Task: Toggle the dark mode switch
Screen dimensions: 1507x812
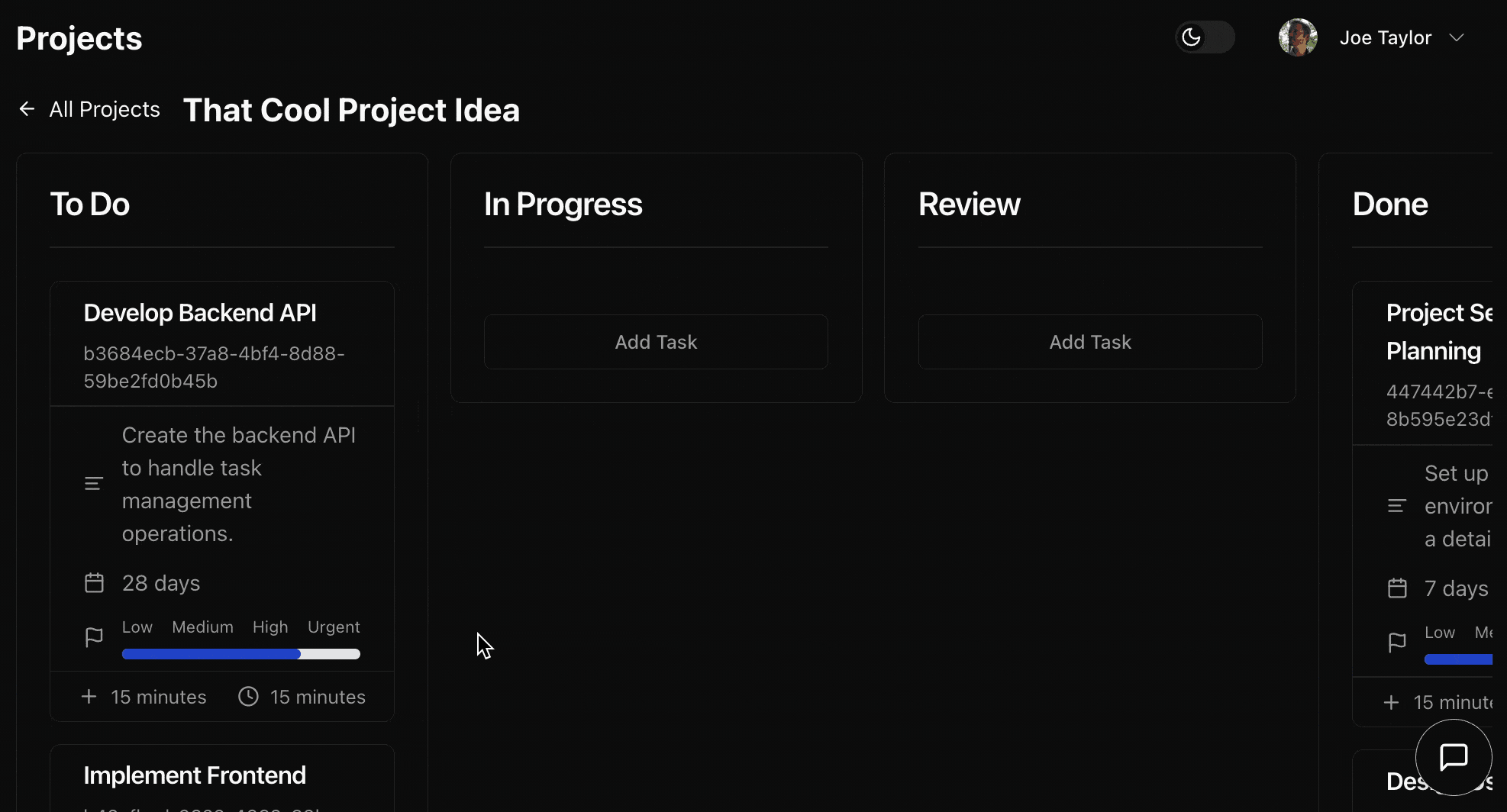Action: pos(1205,37)
